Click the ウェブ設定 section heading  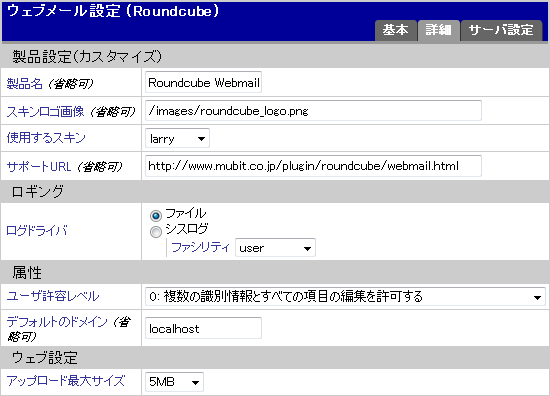click(45, 357)
